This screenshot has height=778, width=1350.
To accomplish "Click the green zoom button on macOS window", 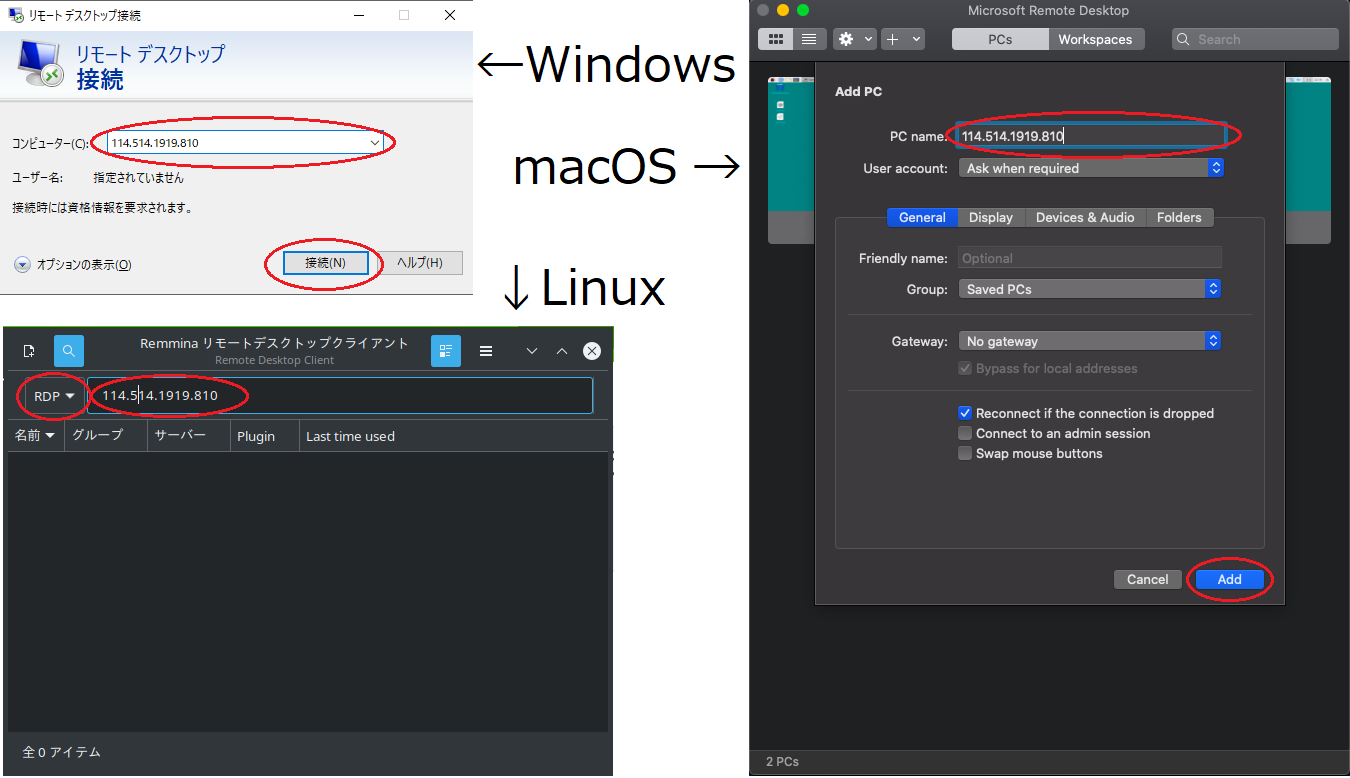I will (x=803, y=10).
